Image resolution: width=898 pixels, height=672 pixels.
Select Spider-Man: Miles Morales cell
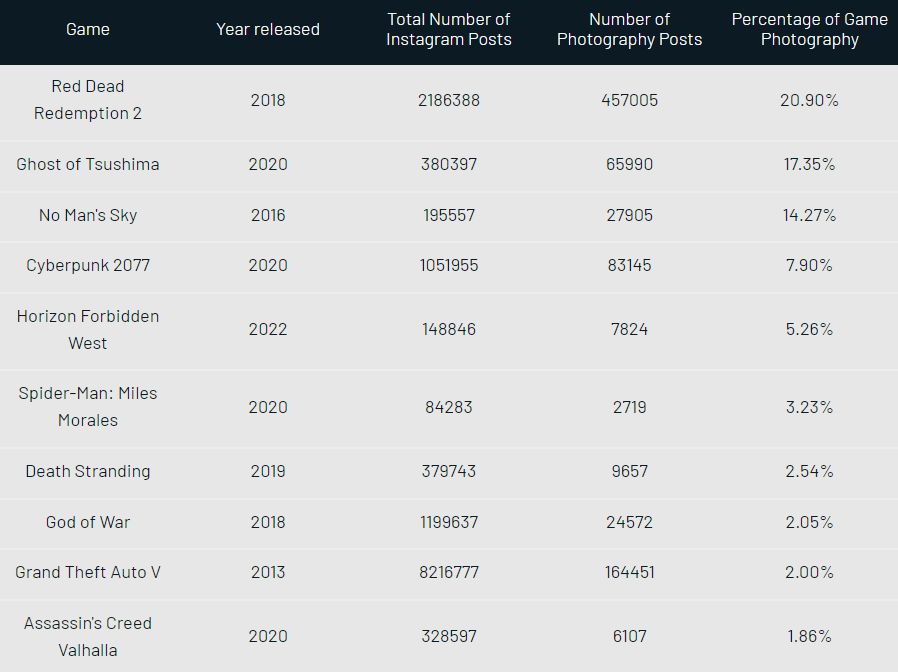[x=88, y=407]
